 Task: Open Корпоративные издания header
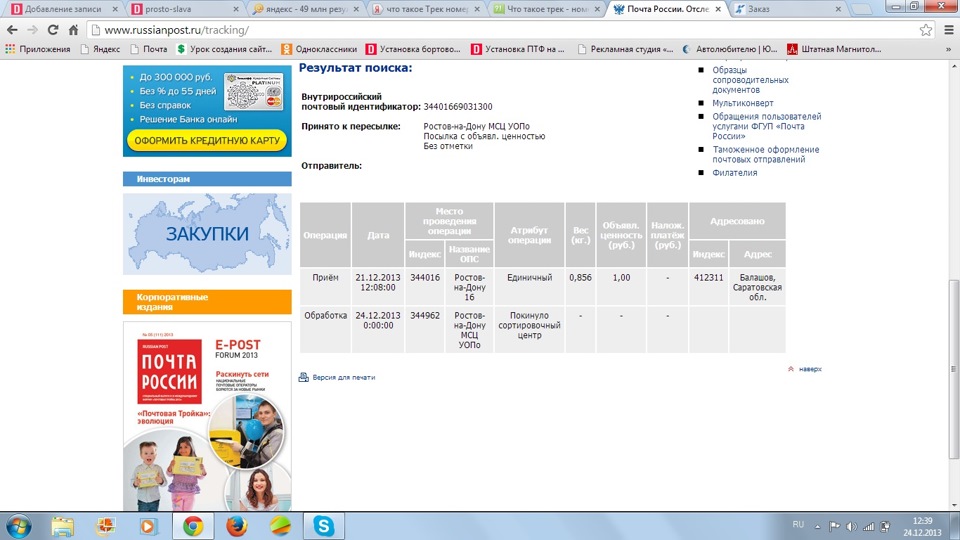tap(207, 302)
